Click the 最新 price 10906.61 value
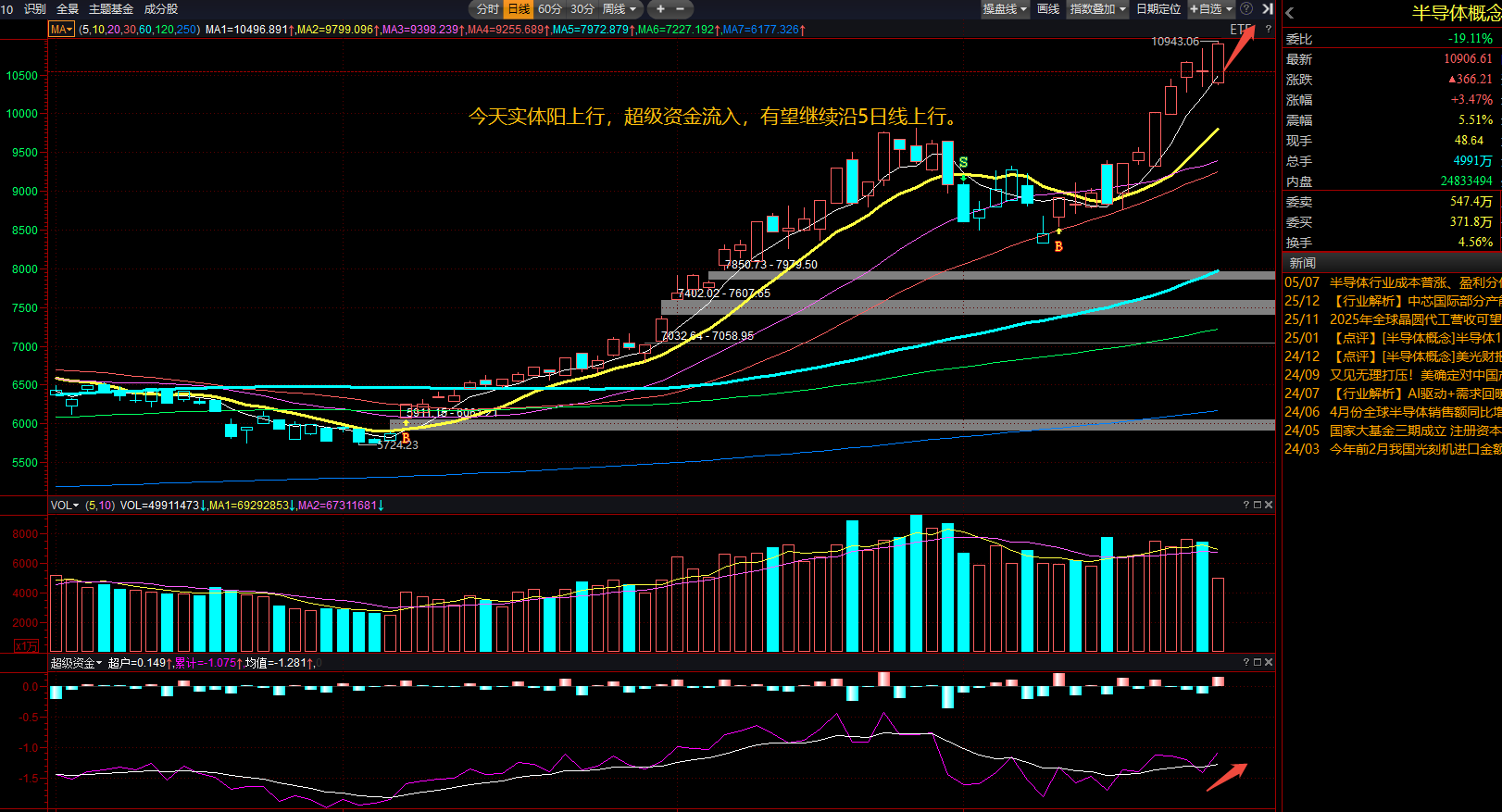This screenshot has height=812, width=1502. click(1468, 59)
